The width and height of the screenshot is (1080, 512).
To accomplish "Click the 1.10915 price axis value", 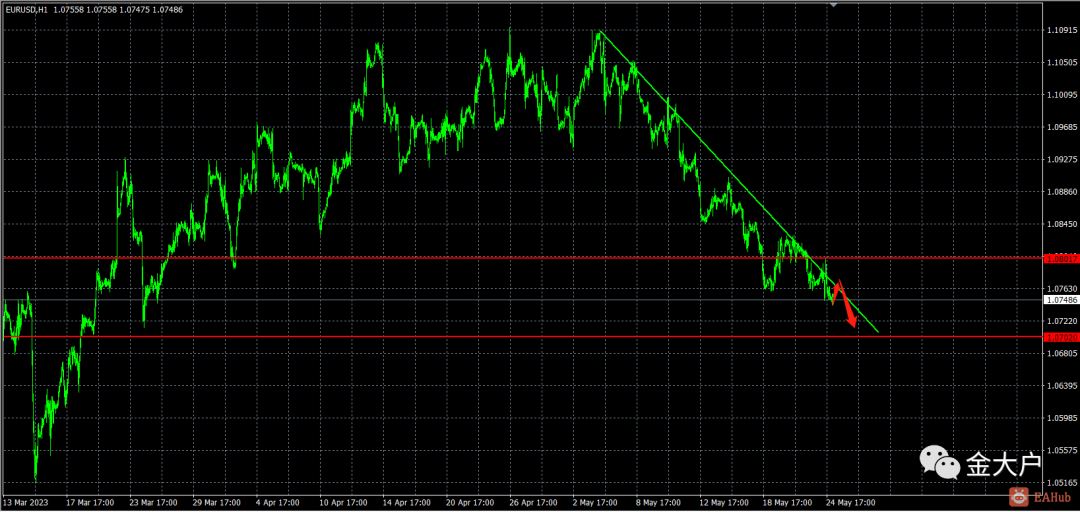I will click(x=1061, y=30).
